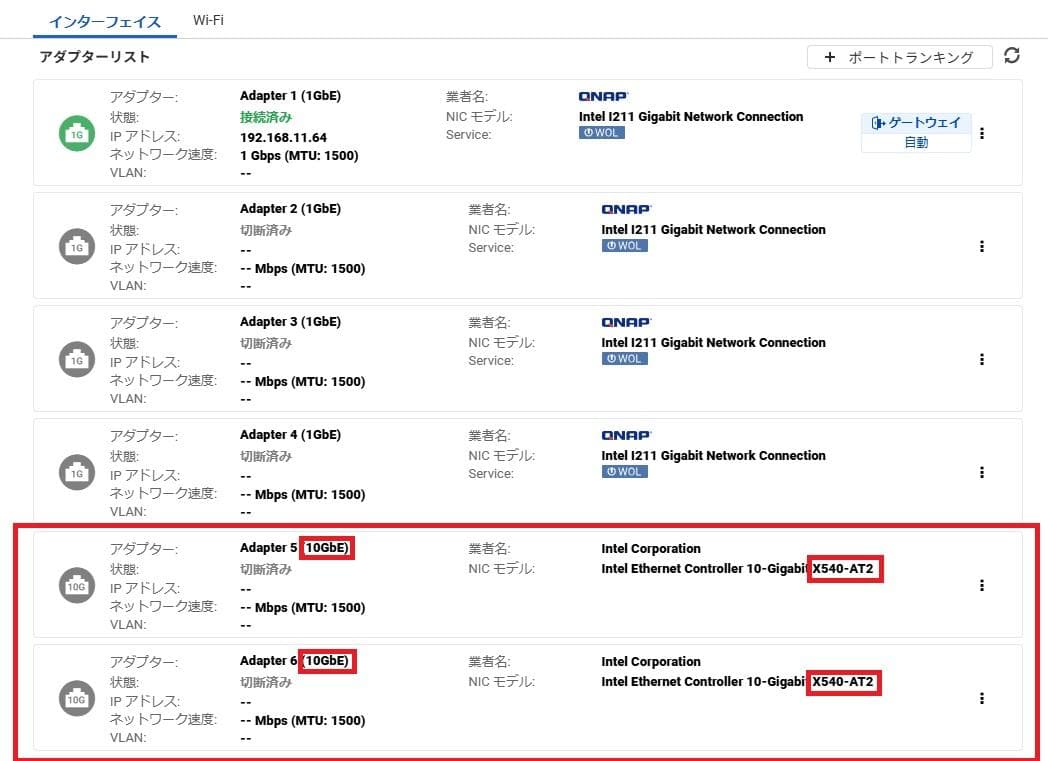This screenshot has width=1048, height=761.
Task: Click the refresh icon beside port trunking
Action: [x=1012, y=56]
